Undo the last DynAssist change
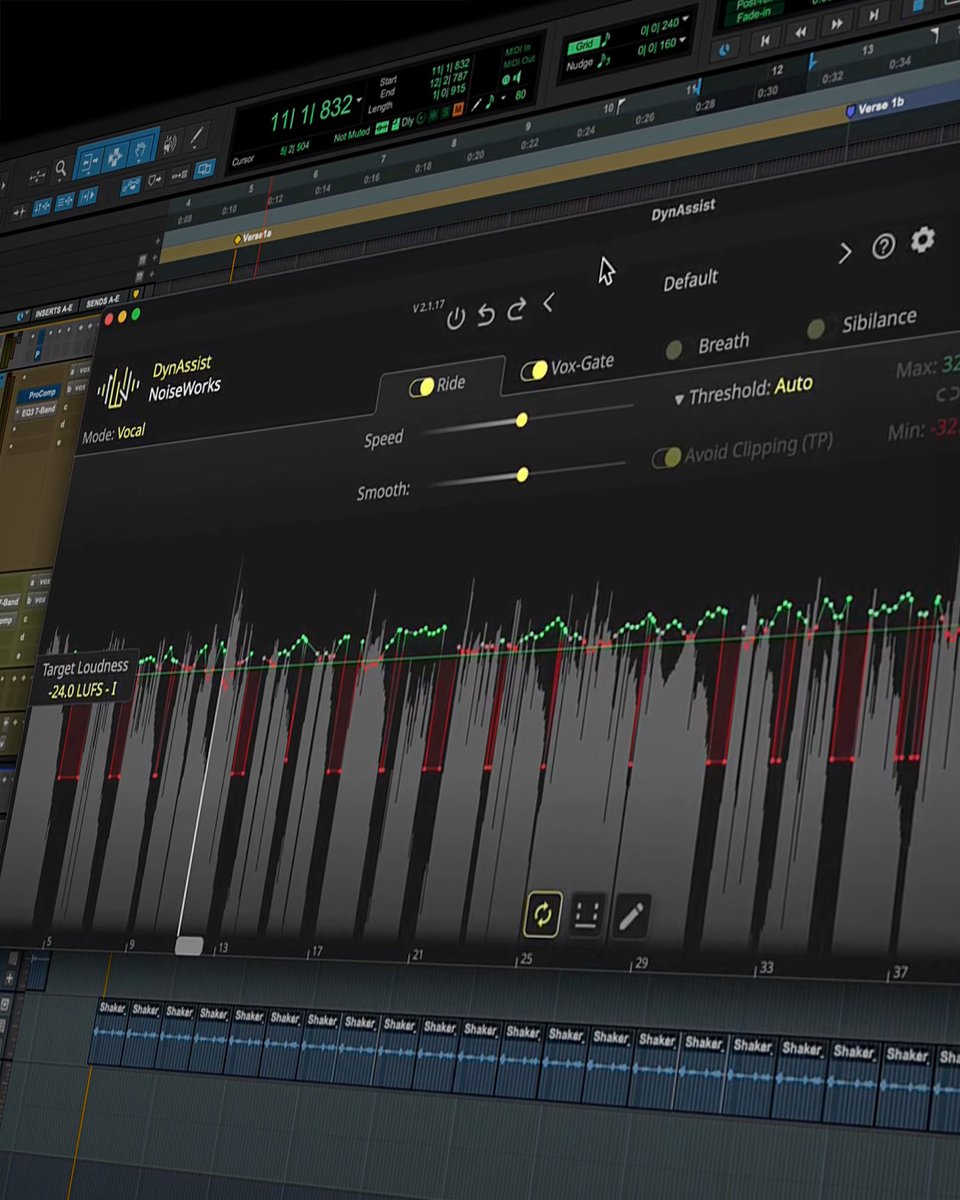The image size is (960, 1200). pos(486,315)
